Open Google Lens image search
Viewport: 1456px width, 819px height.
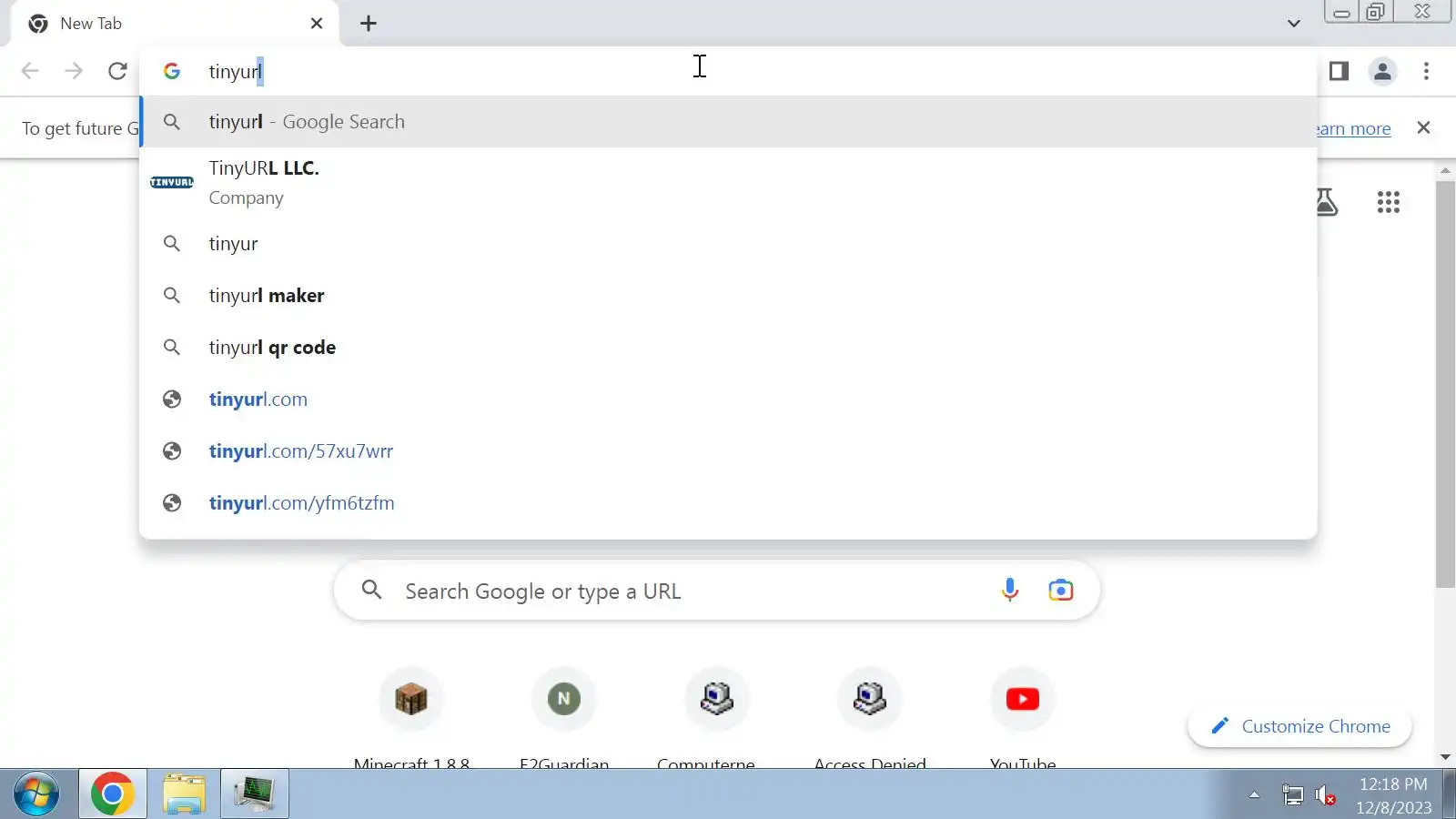click(1061, 591)
